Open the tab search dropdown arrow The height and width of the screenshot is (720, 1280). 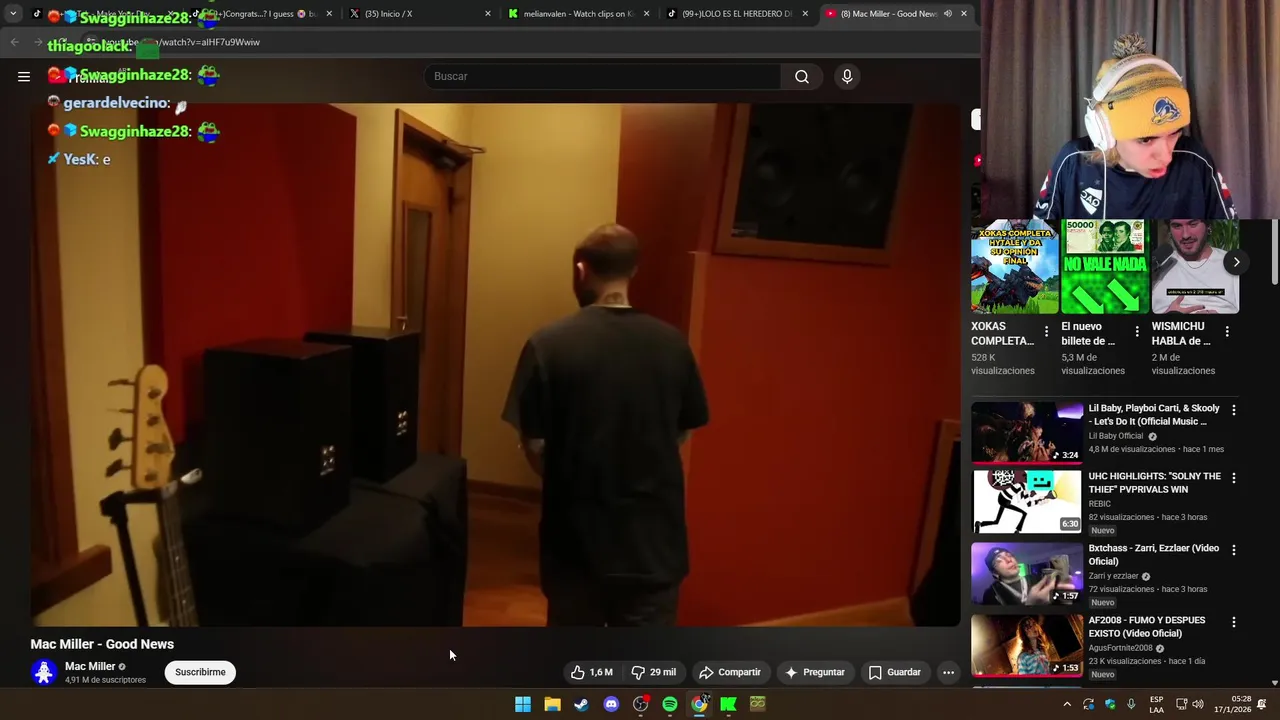click(13, 14)
